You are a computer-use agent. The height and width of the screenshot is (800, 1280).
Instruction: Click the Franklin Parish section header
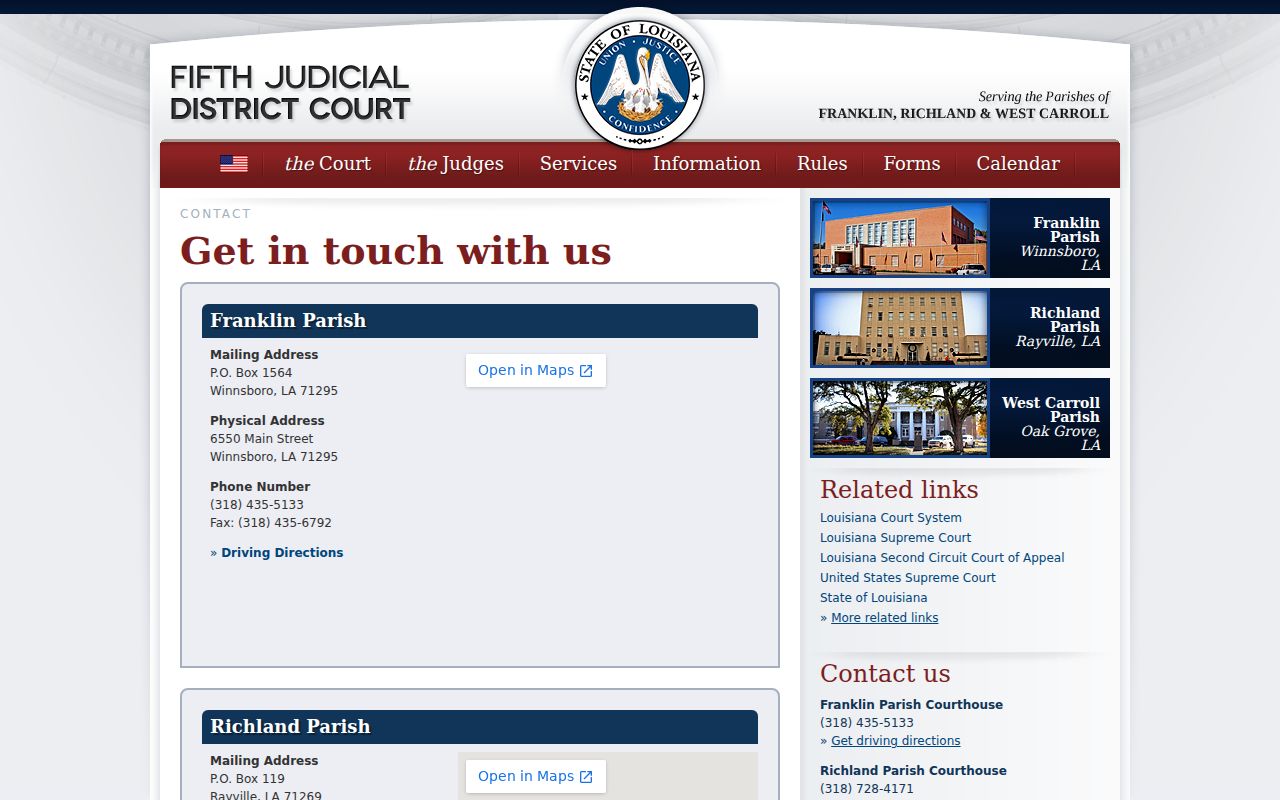point(480,321)
